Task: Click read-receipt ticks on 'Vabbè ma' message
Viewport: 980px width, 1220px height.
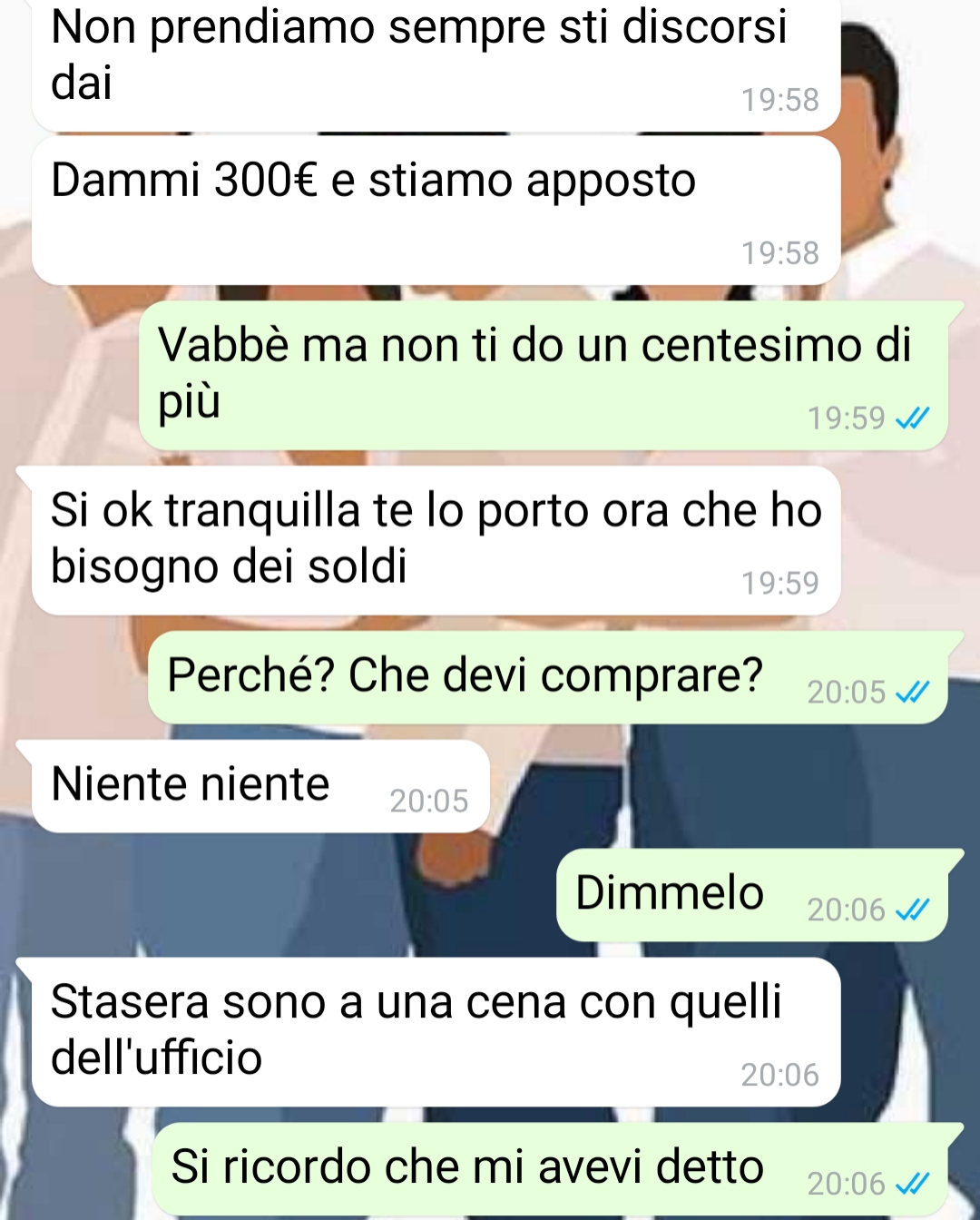Action: click(x=912, y=418)
